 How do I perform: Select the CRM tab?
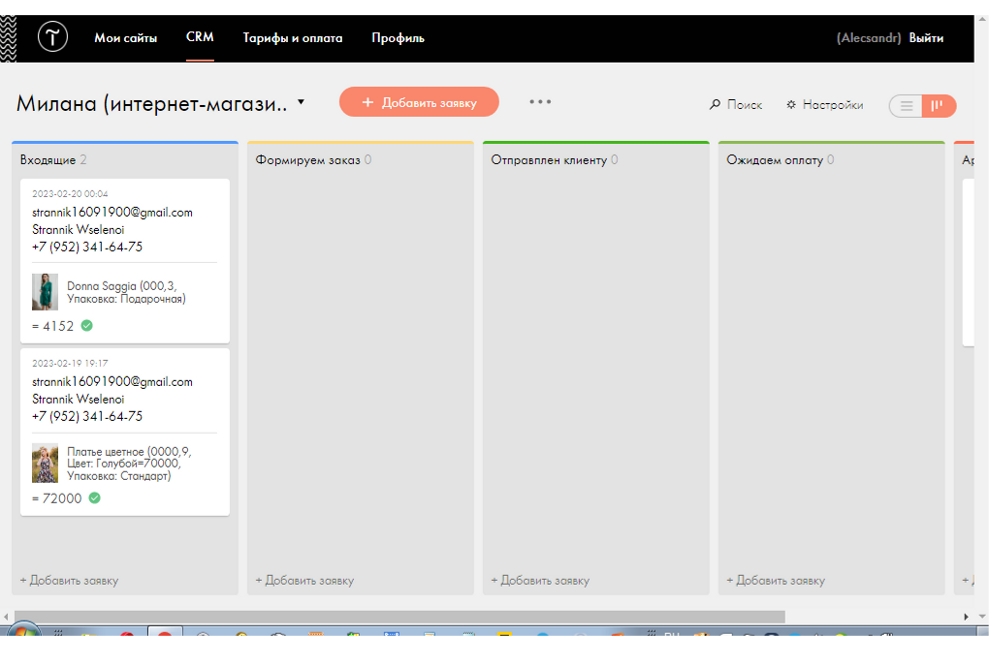coord(200,37)
